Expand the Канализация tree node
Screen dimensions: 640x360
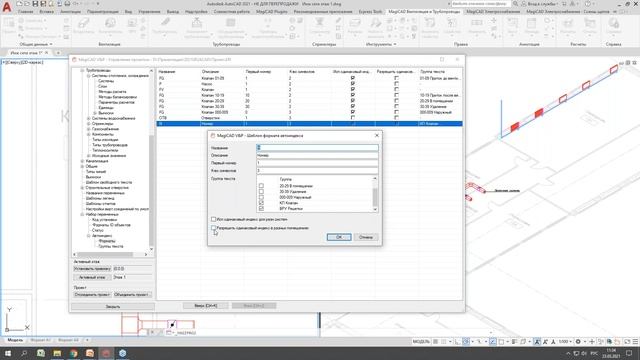coord(82,161)
